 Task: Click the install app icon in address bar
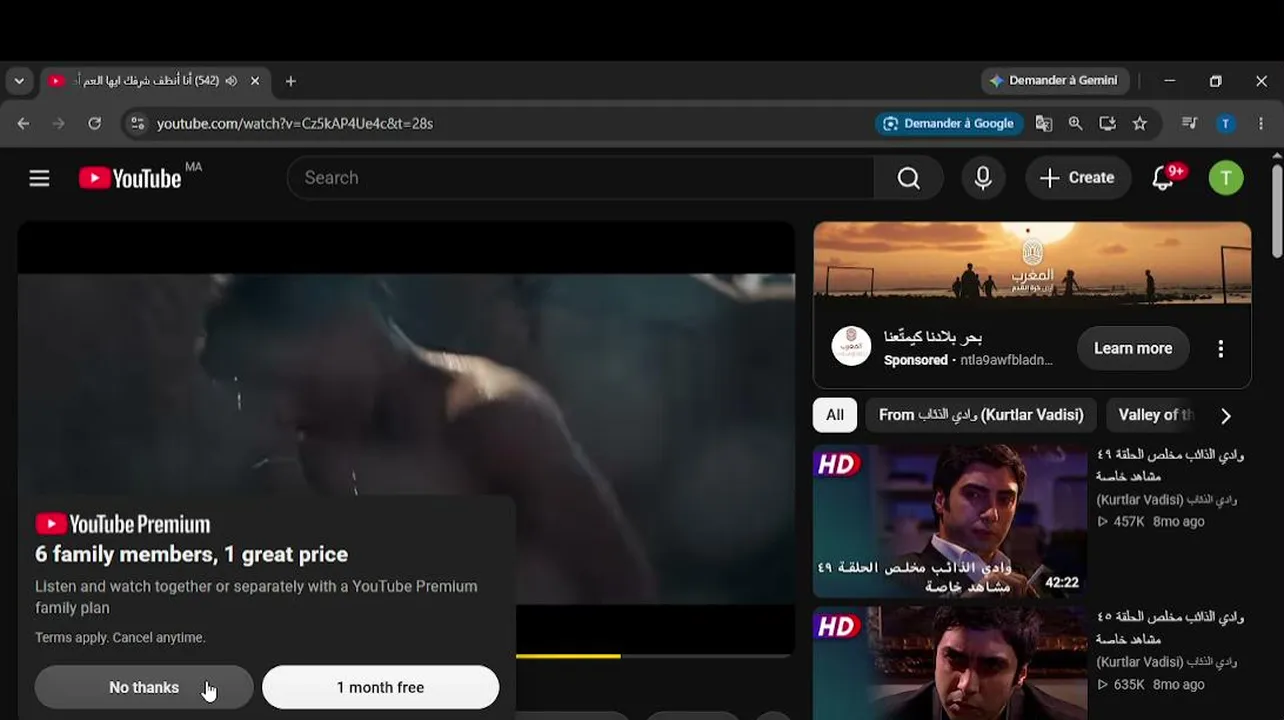pos(1107,123)
